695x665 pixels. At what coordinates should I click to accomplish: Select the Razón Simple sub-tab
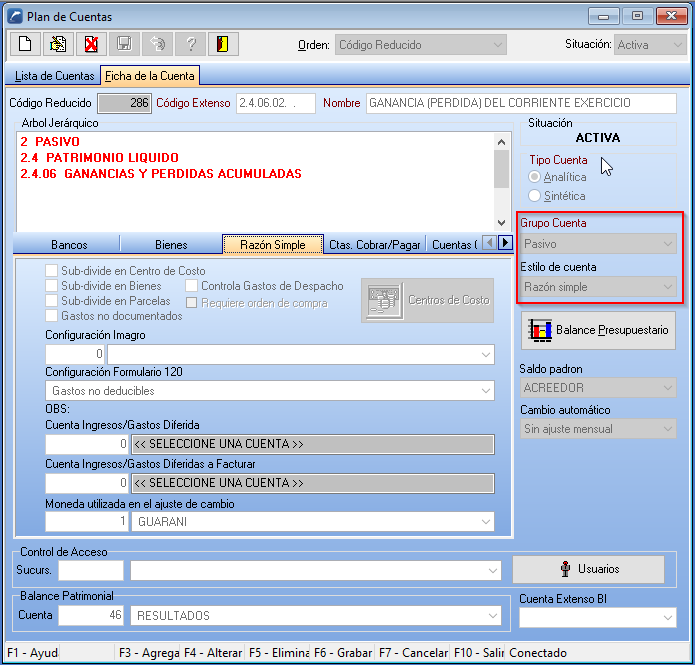tap(273, 245)
